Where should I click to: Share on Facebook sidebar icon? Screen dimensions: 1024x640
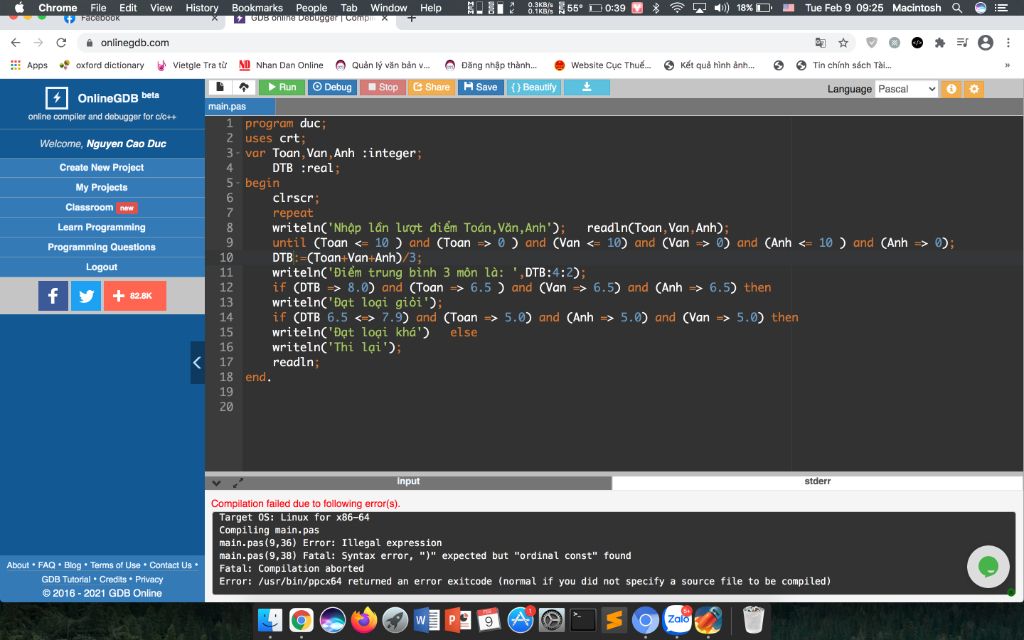53,296
